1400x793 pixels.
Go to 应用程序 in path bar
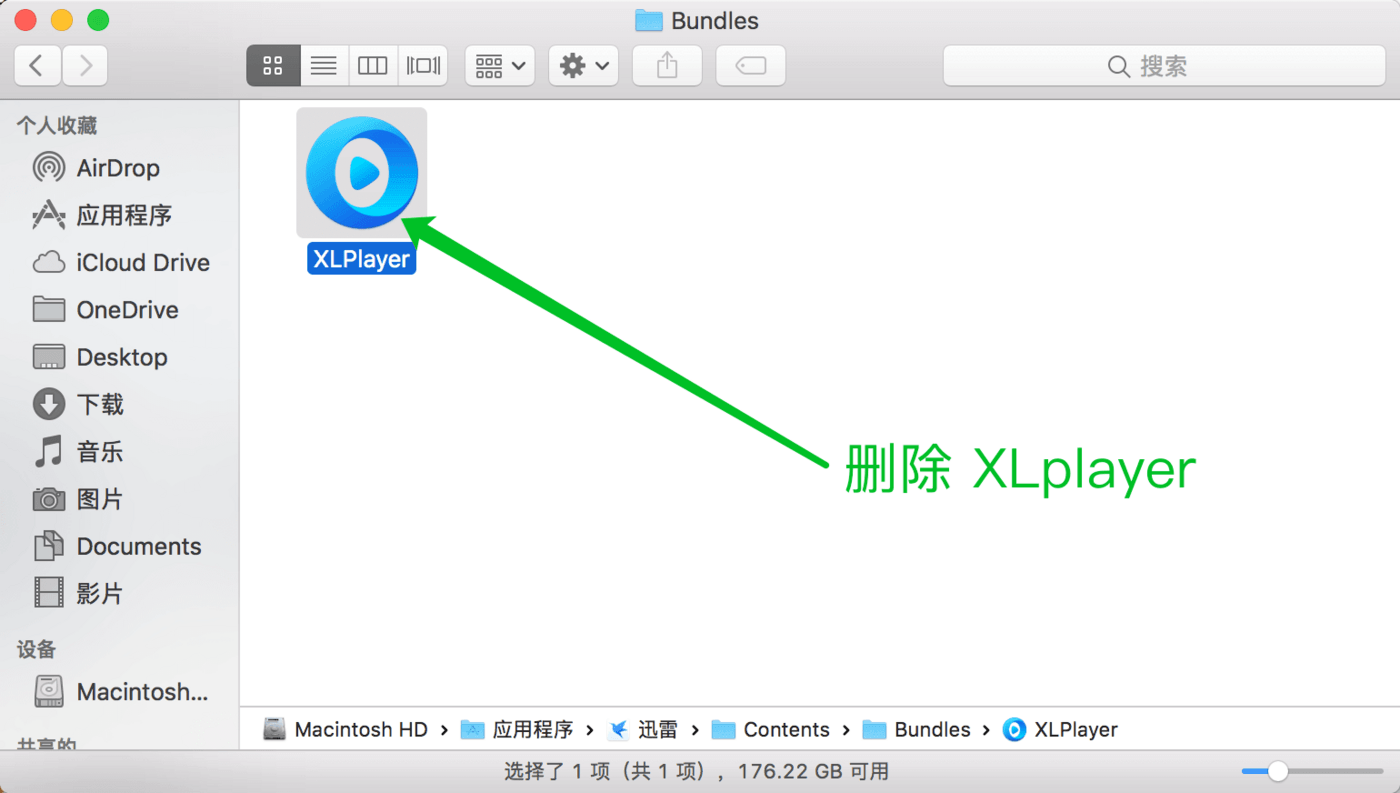[x=517, y=730]
